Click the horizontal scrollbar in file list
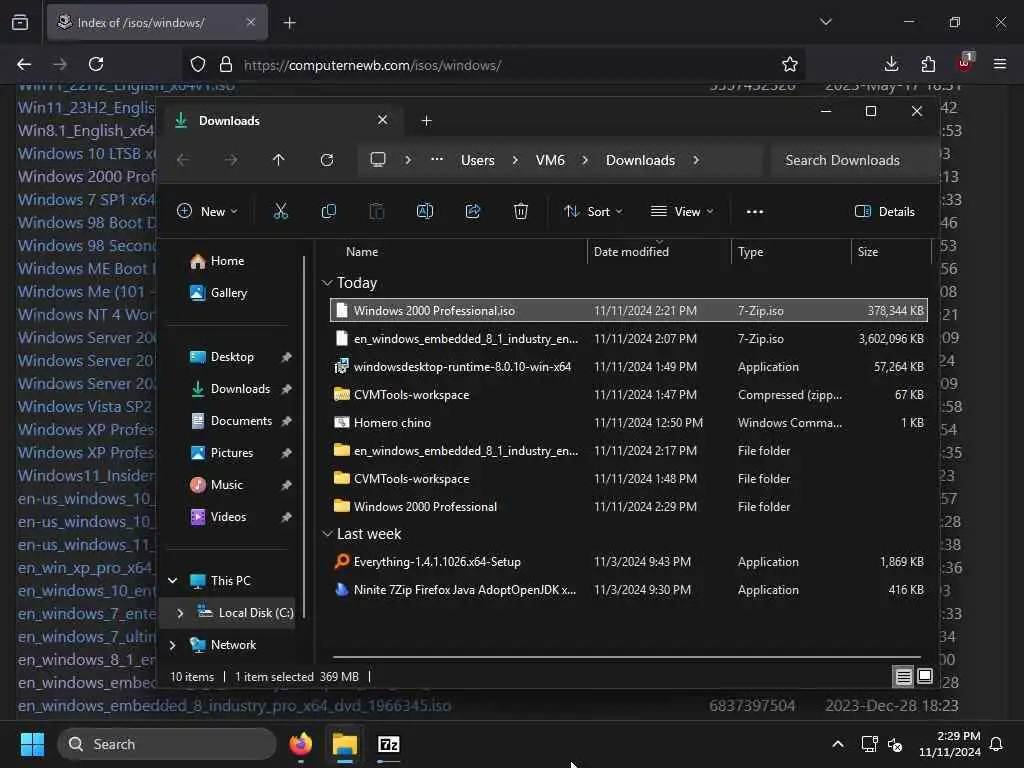Viewport: 1024px width, 768px height. point(626,656)
